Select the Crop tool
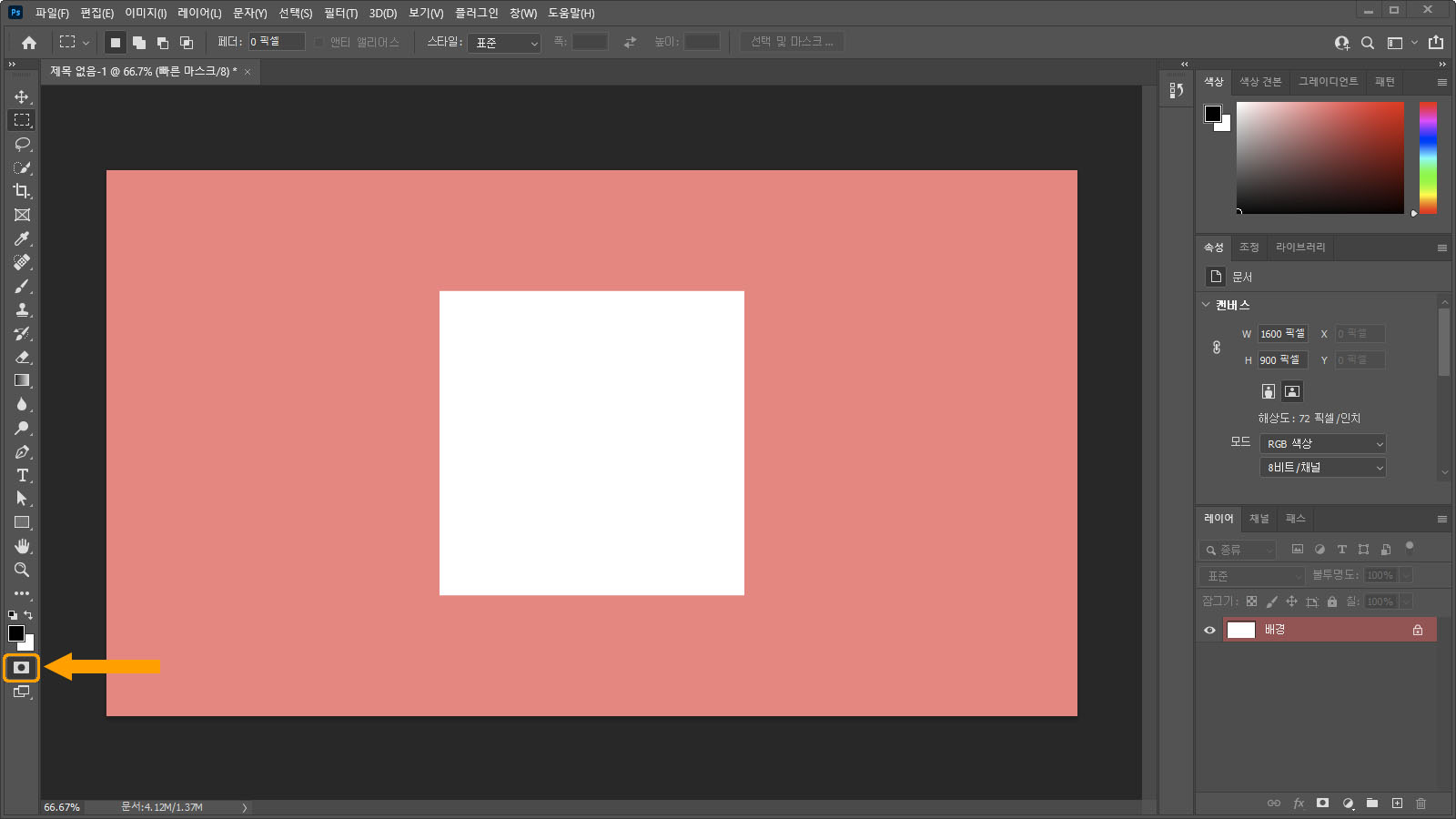Viewport: 1456px width, 819px height. coord(22,191)
